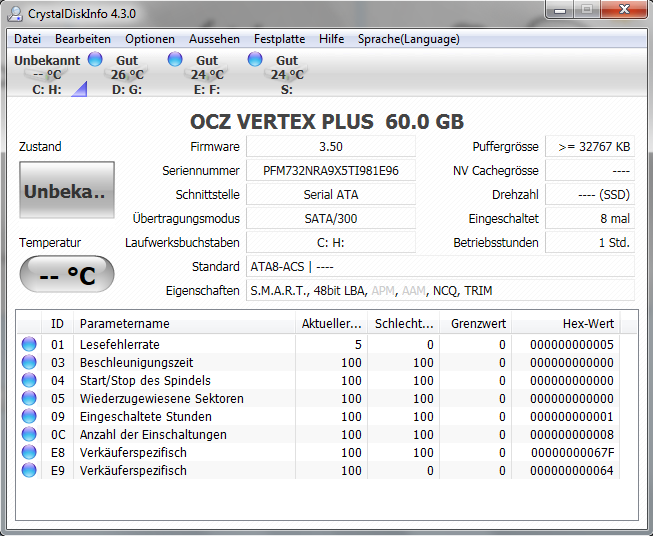This screenshot has width=653, height=536.
Task: Select the Anzahl der Einschaltungen attribute
Action: tap(153, 434)
